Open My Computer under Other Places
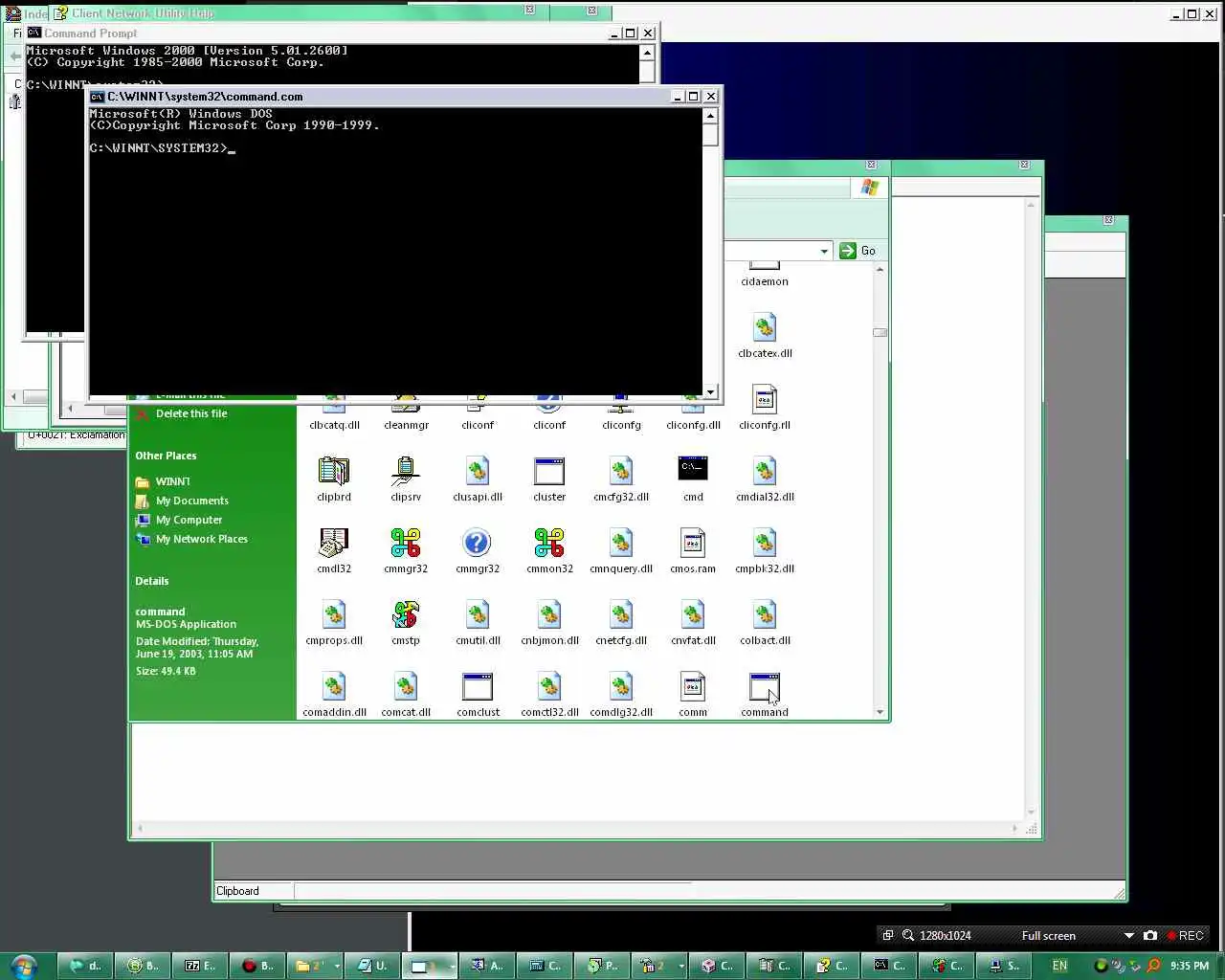 point(189,520)
